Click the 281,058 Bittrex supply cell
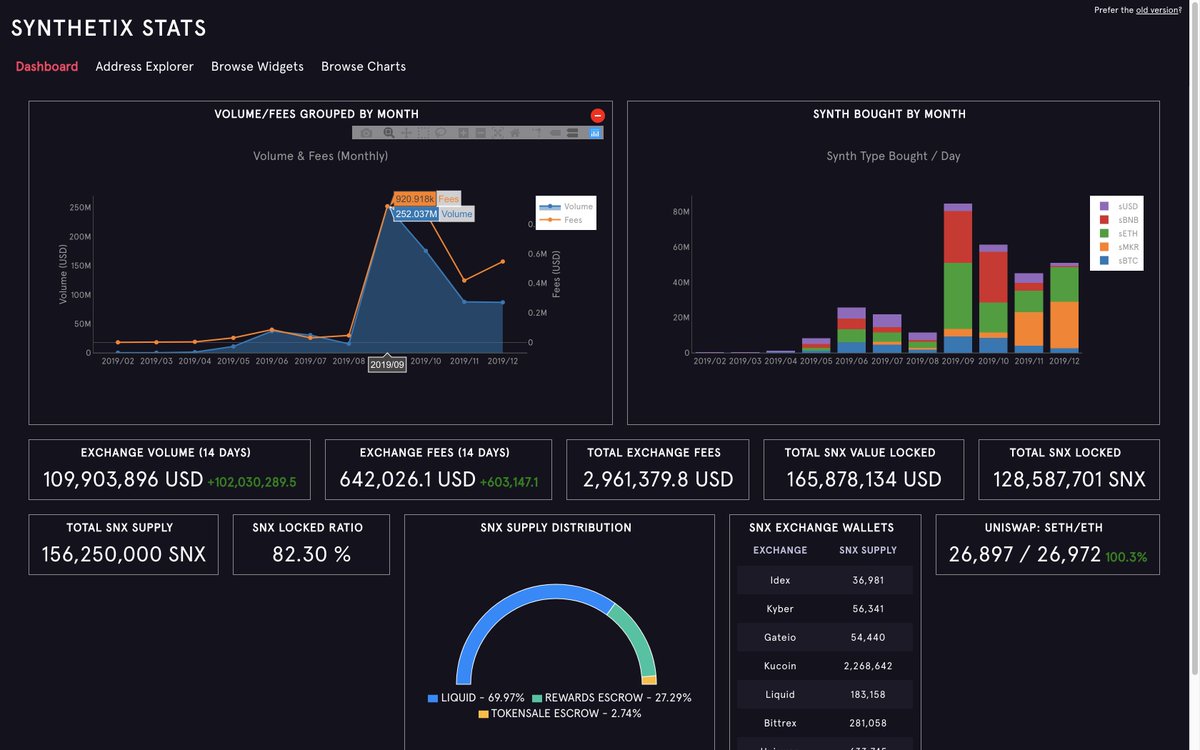Screen dimensions: 1200x750 (x=868, y=723)
